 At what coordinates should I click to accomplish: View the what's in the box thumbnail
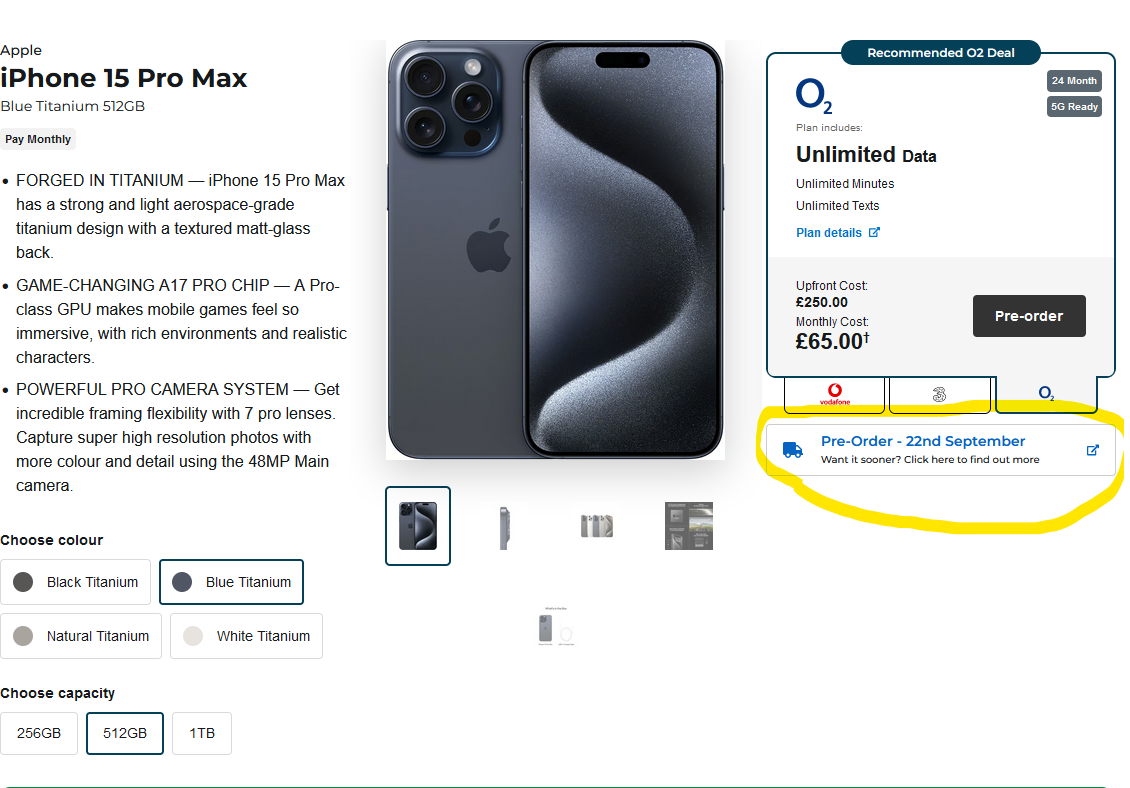556,627
